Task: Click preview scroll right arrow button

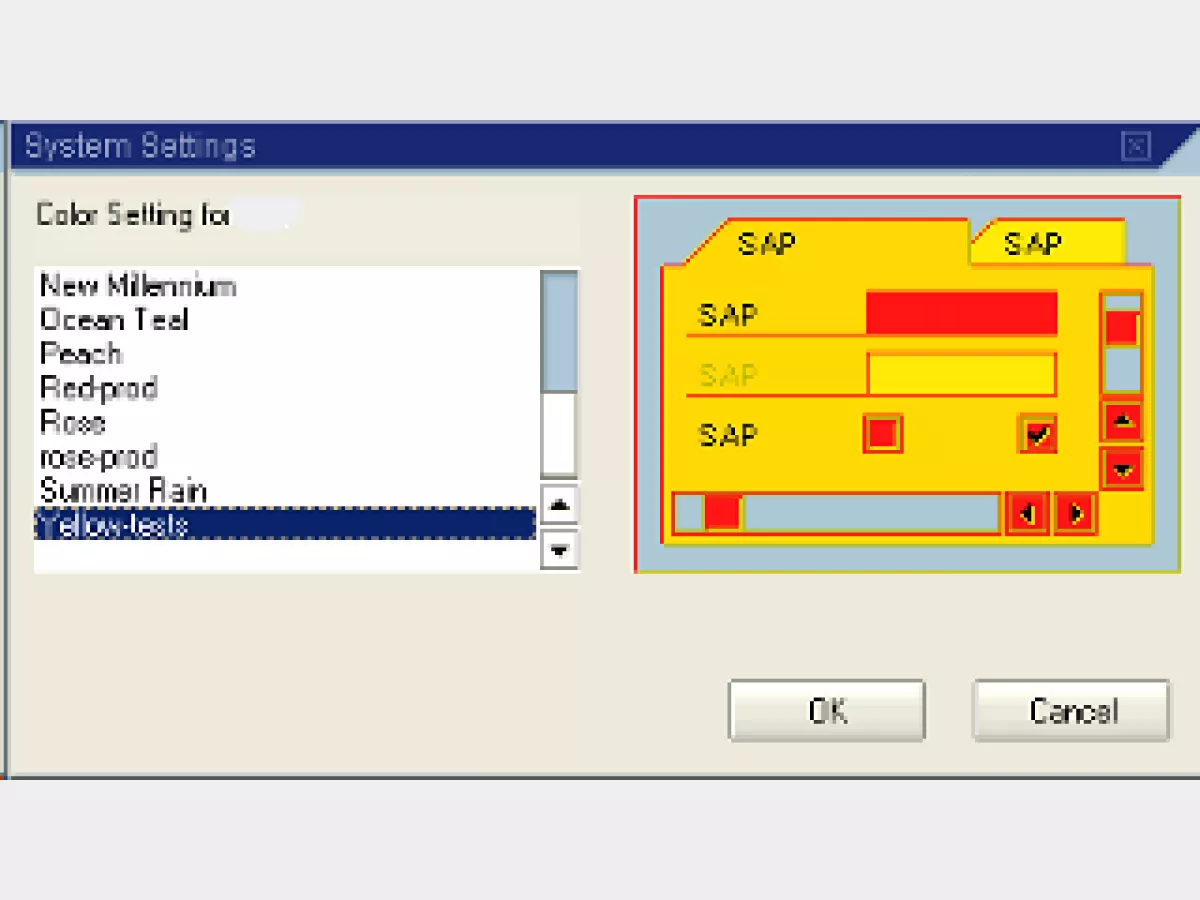Action: tap(1075, 514)
